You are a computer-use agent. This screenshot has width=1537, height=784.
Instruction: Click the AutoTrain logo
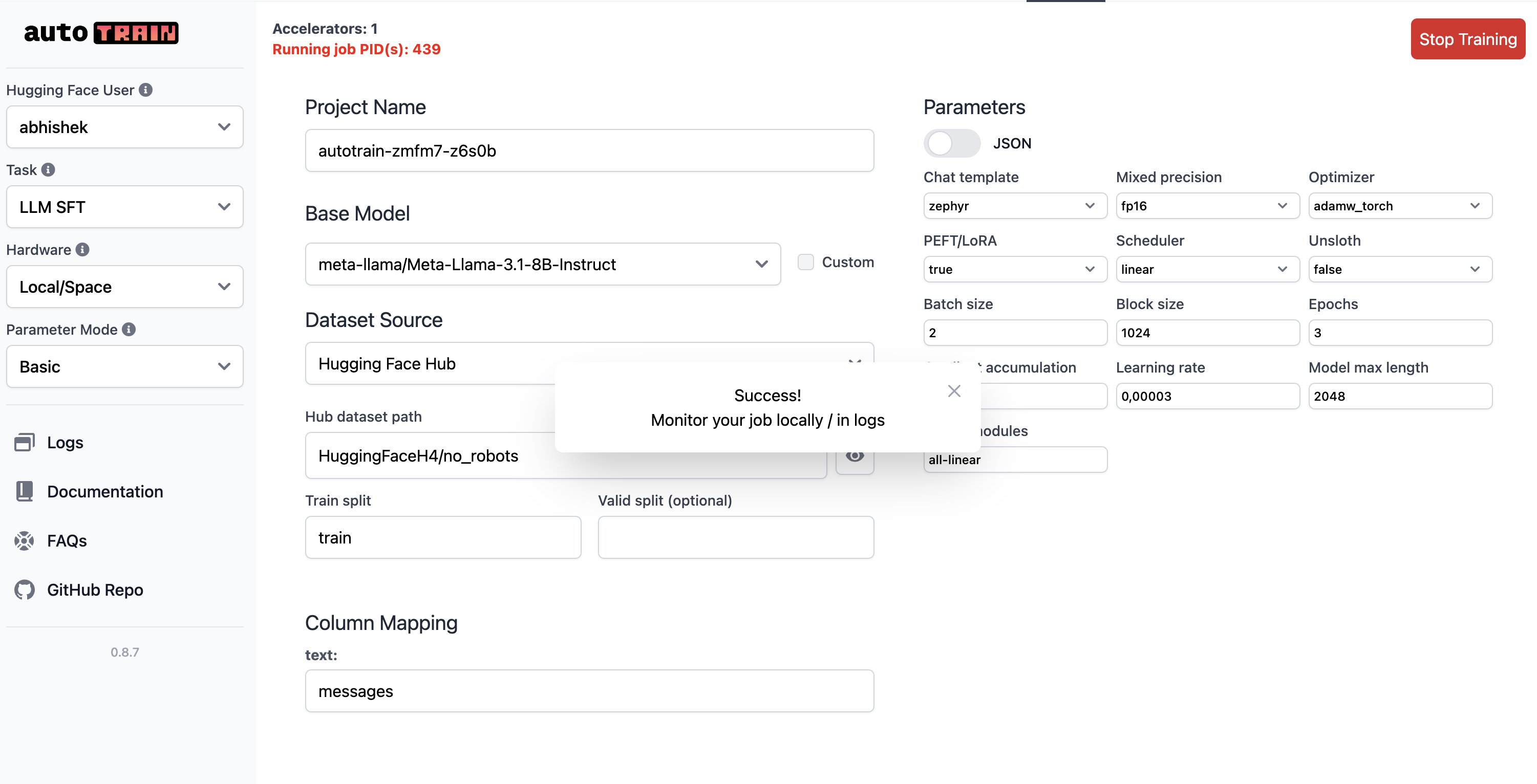pyautogui.click(x=101, y=32)
